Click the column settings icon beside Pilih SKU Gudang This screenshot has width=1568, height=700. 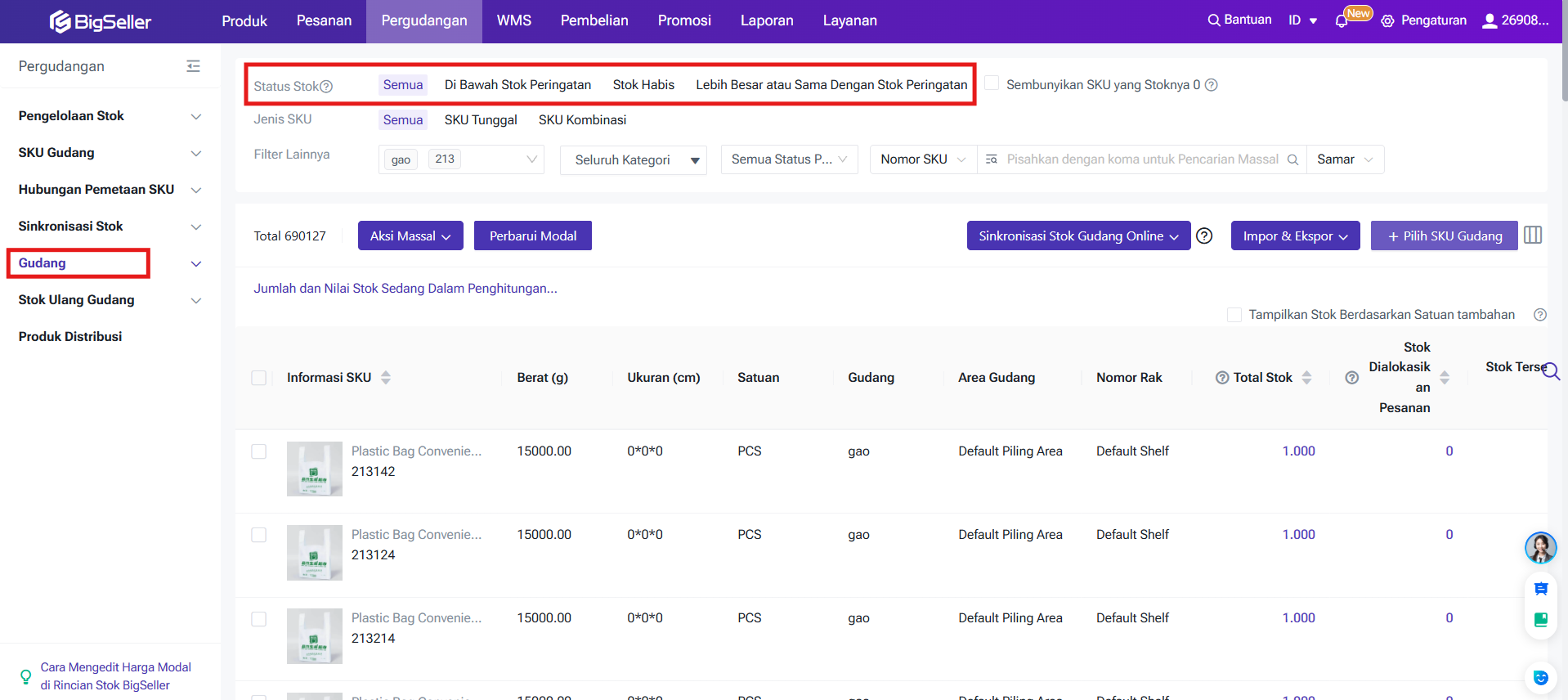(1533, 236)
